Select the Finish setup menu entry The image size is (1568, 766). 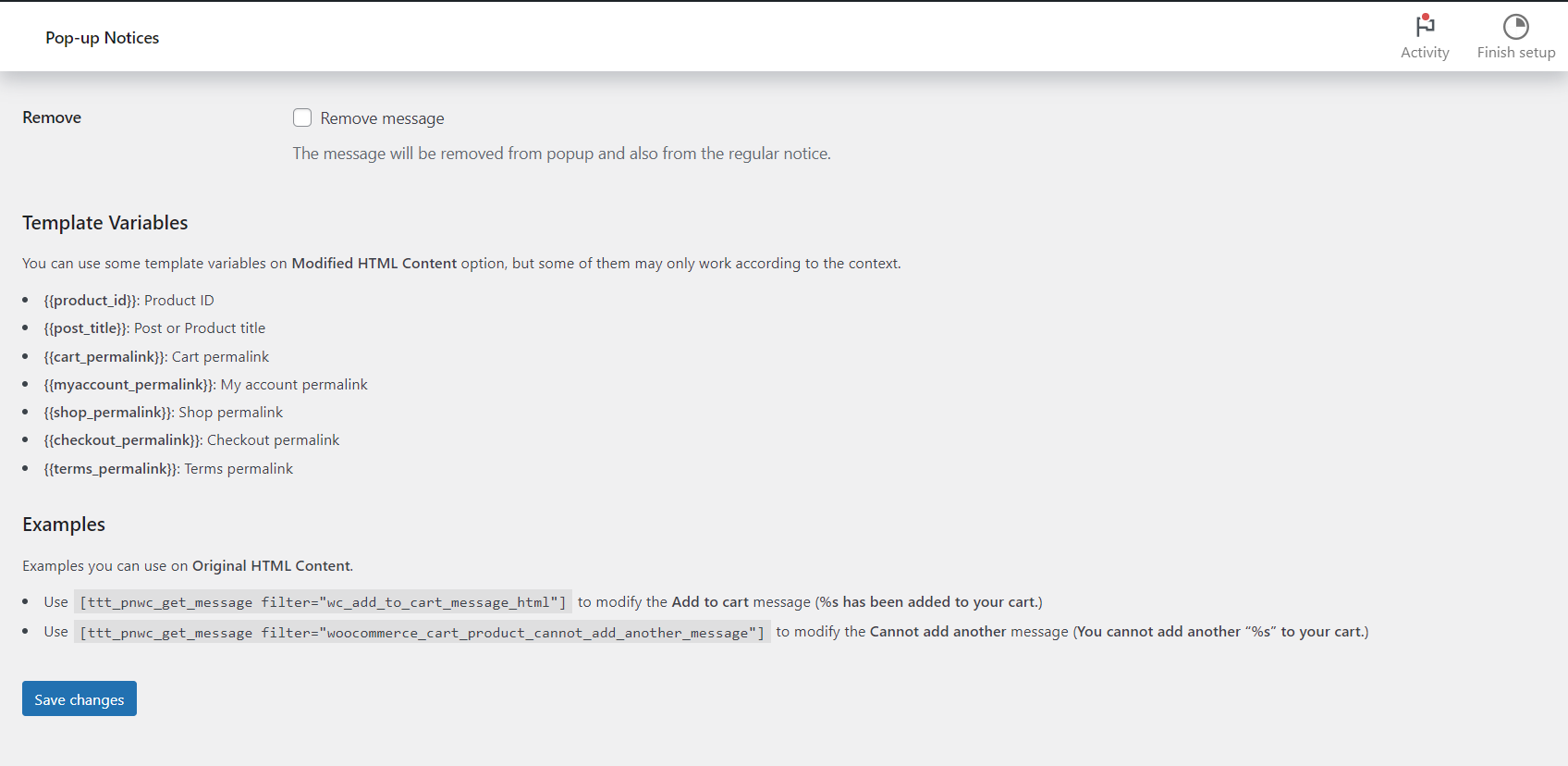point(1515,37)
